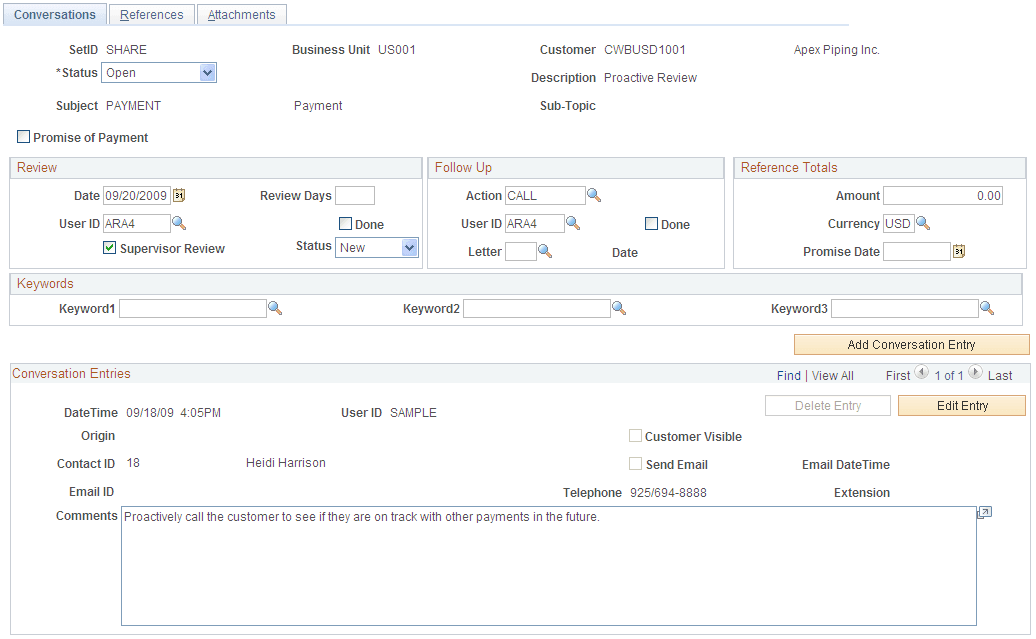
Task: Click the View All link
Action: click(833, 375)
